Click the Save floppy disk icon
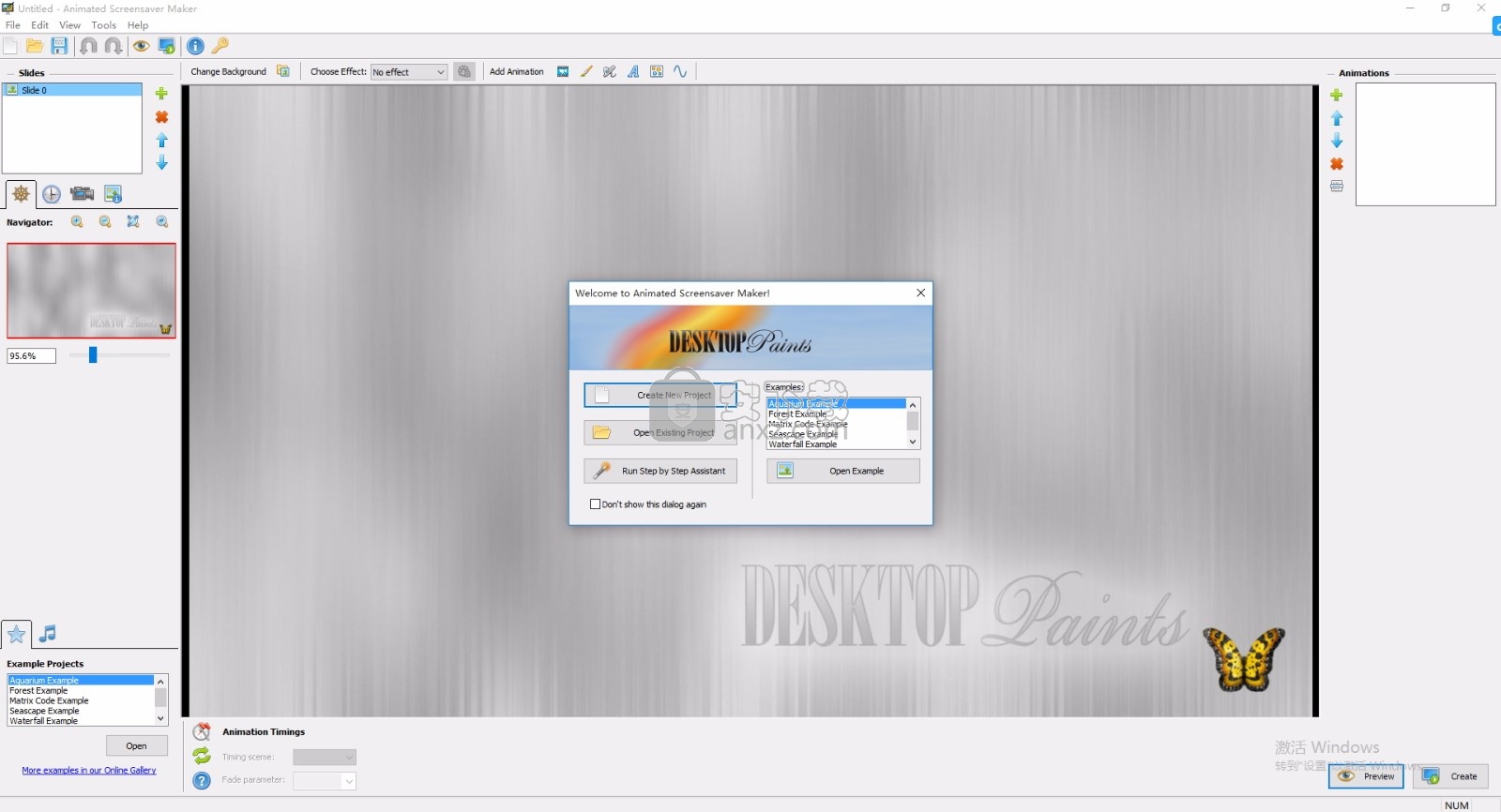The image size is (1501, 812). click(x=59, y=46)
